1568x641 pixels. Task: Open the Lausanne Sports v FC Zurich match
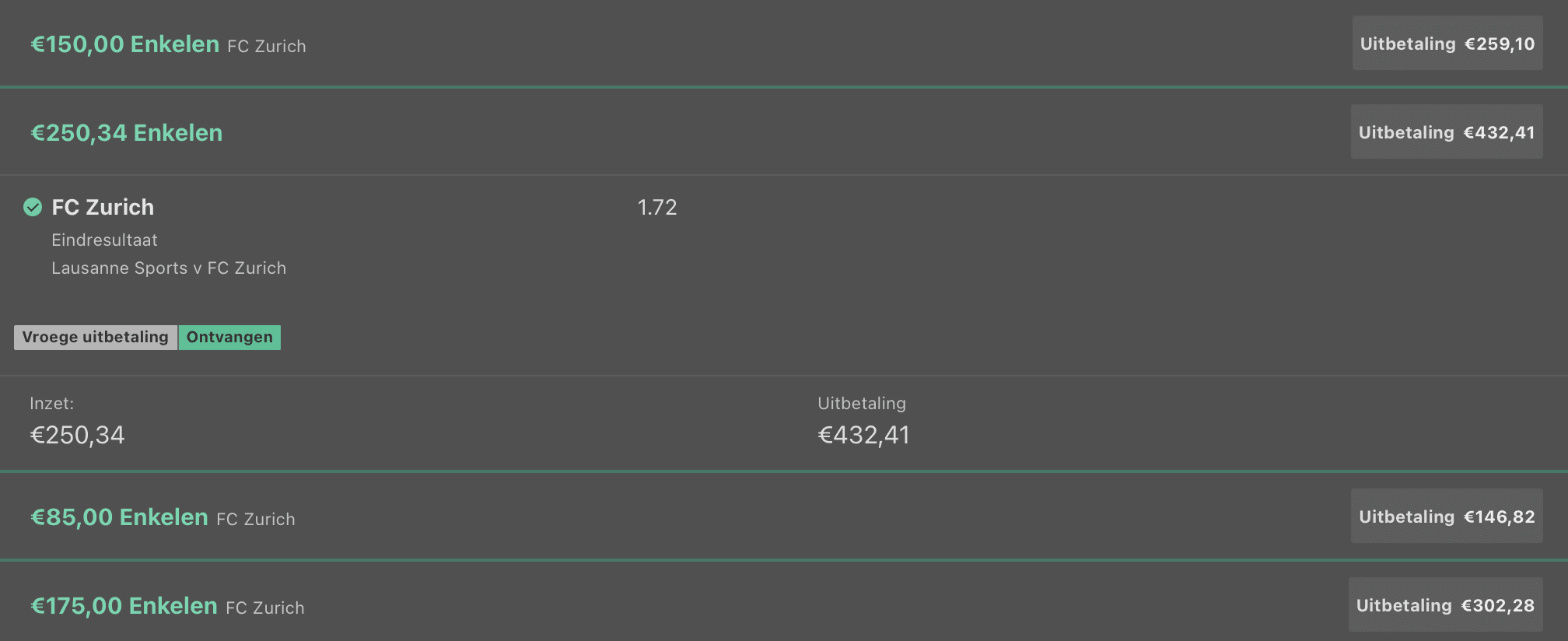coord(170,268)
